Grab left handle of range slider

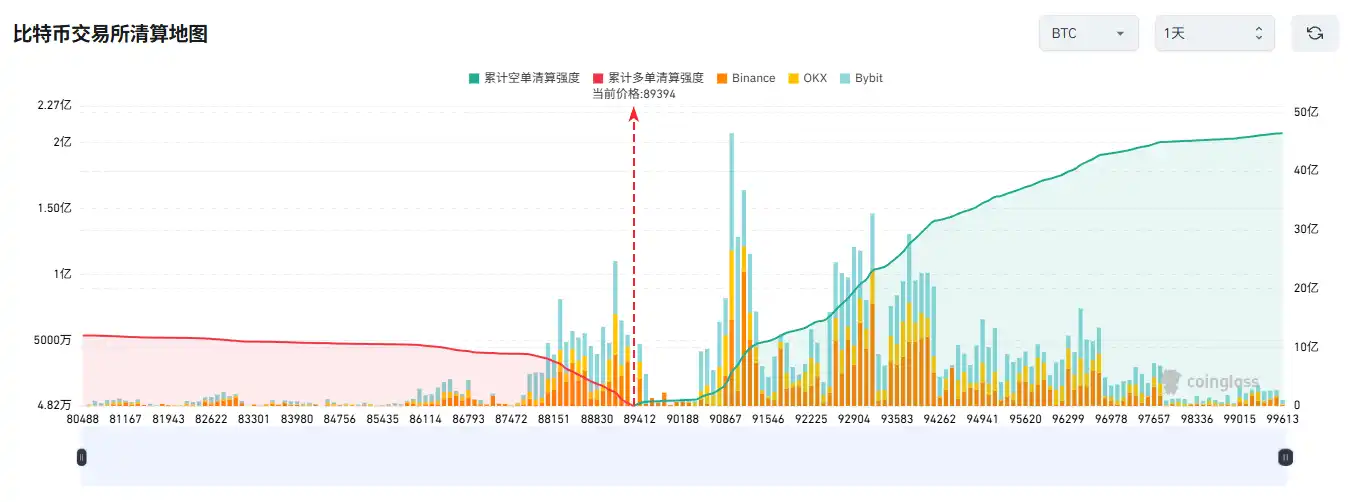click(82, 457)
